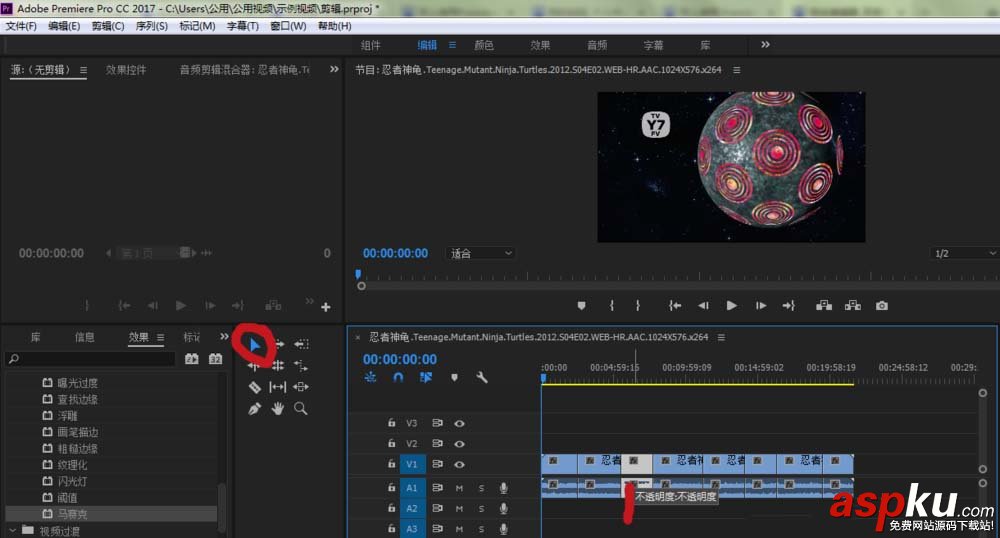
Task: Click the program monitor playhead
Action: tap(358, 275)
